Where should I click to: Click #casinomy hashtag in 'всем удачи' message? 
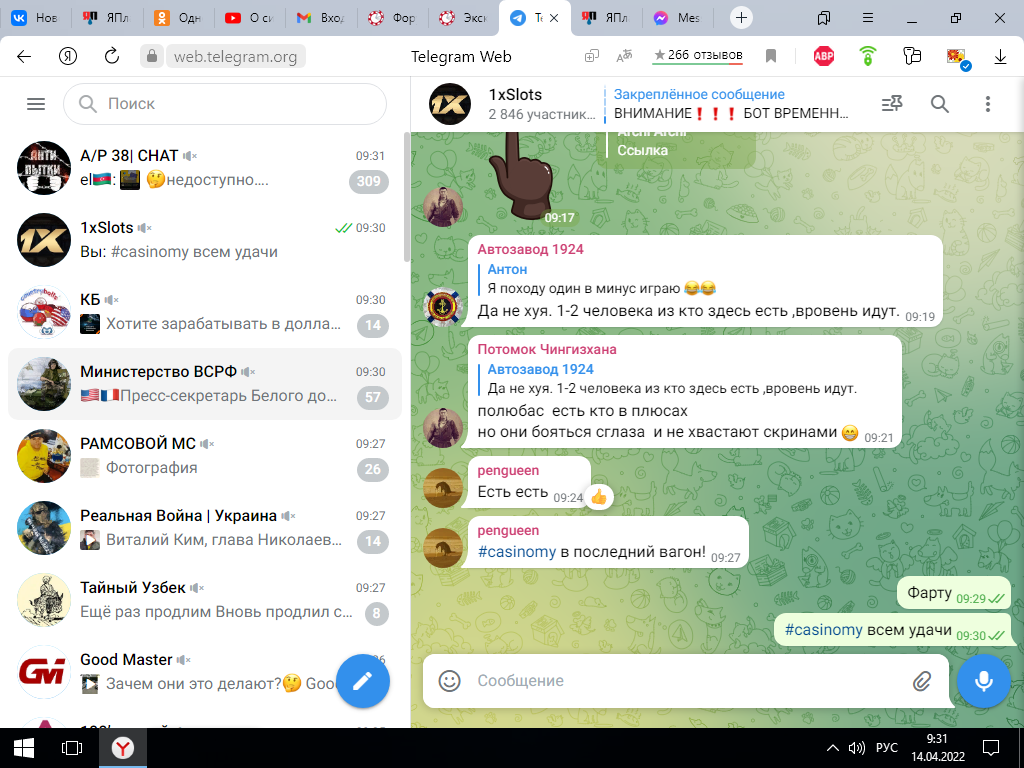[824, 630]
